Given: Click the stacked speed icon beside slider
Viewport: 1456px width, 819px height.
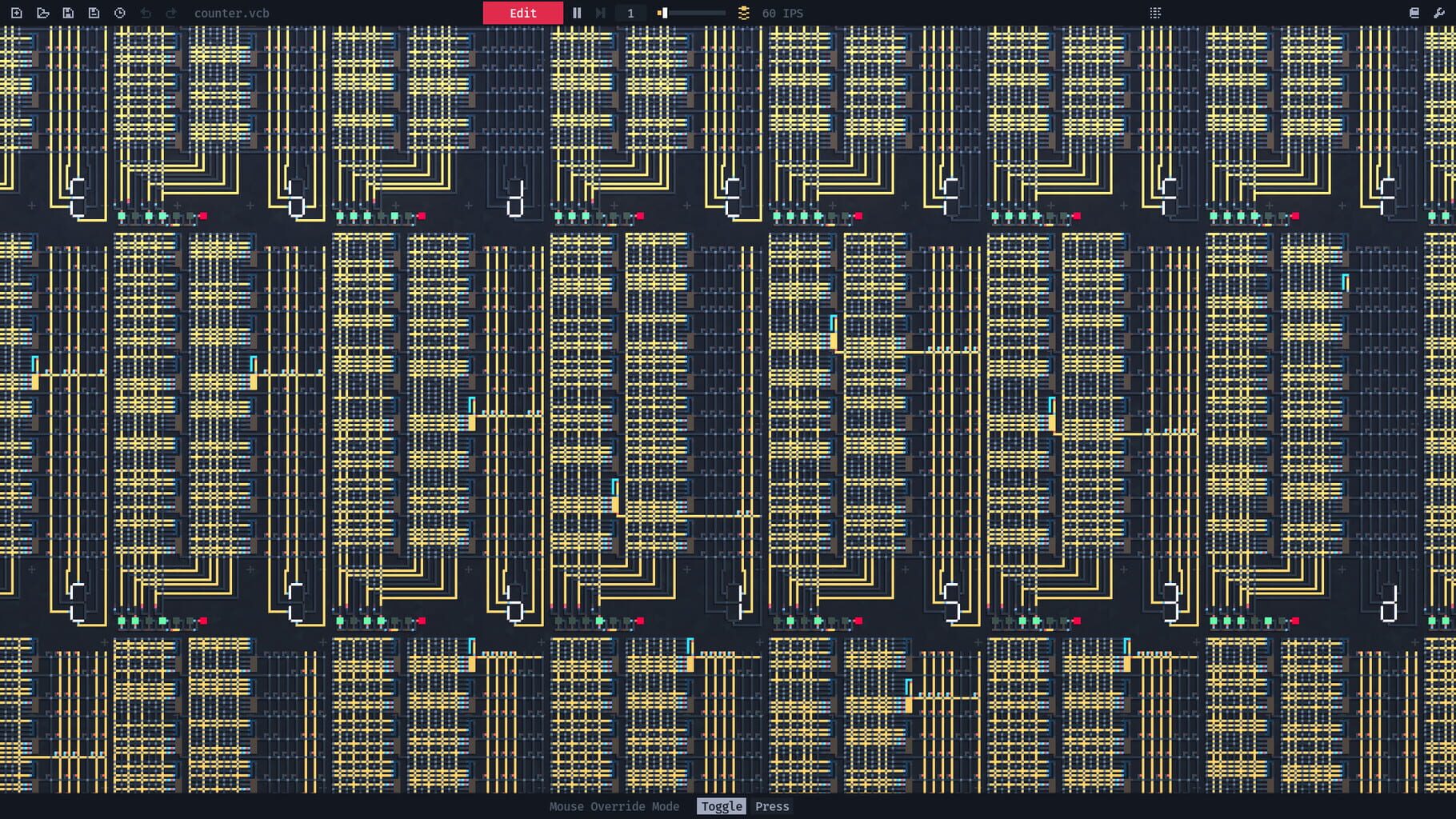Looking at the screenshot, I should pyautogui.click(x=743, y=13).
